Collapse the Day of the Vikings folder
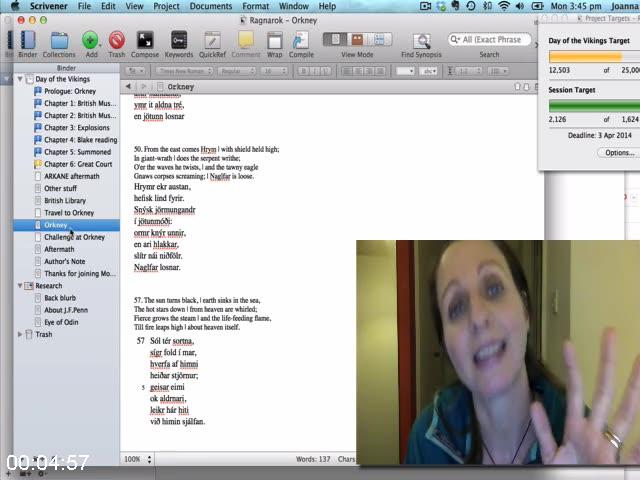640x480 pixels. (x=20, y=79)
